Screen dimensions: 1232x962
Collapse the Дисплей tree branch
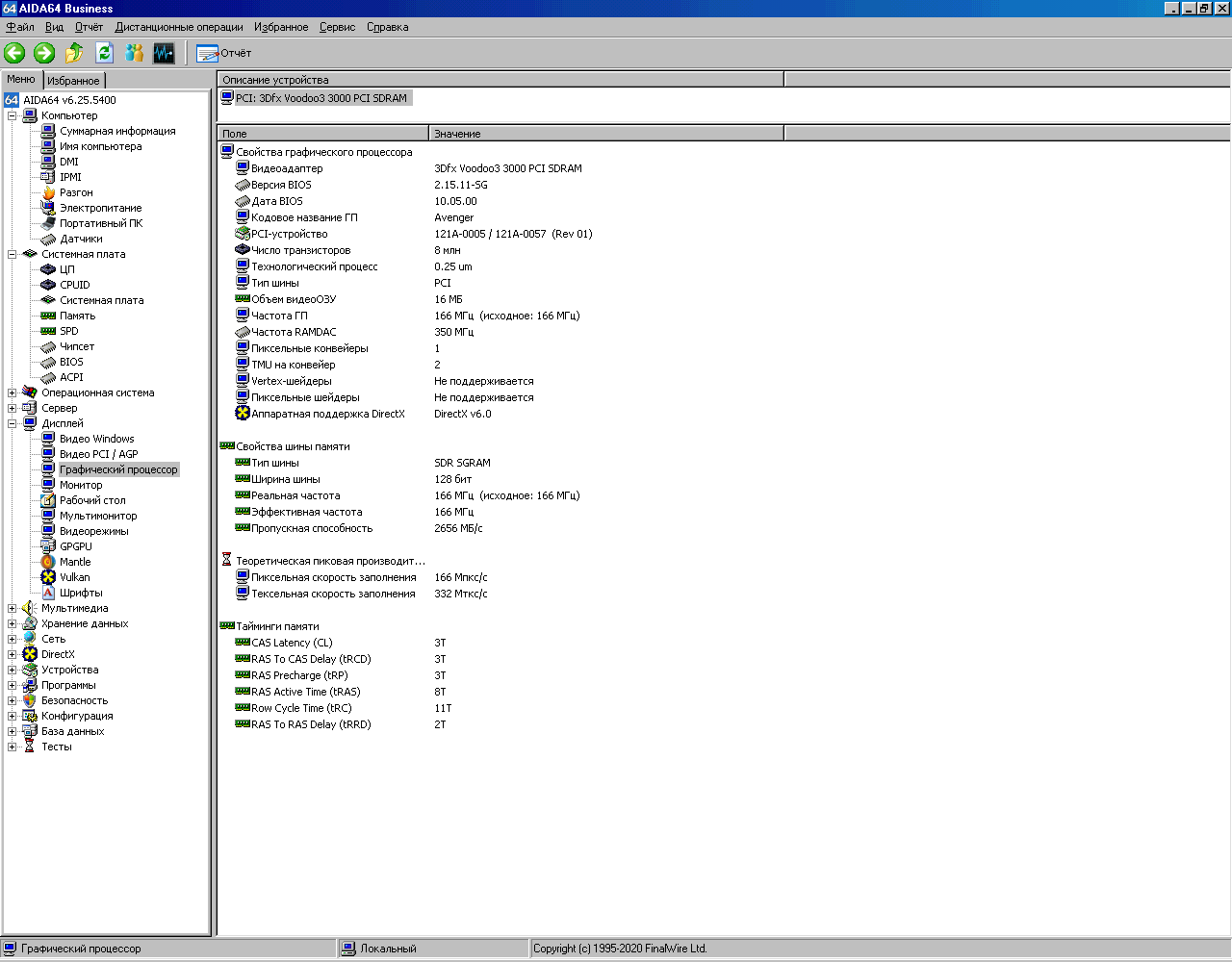coord(13,423)
